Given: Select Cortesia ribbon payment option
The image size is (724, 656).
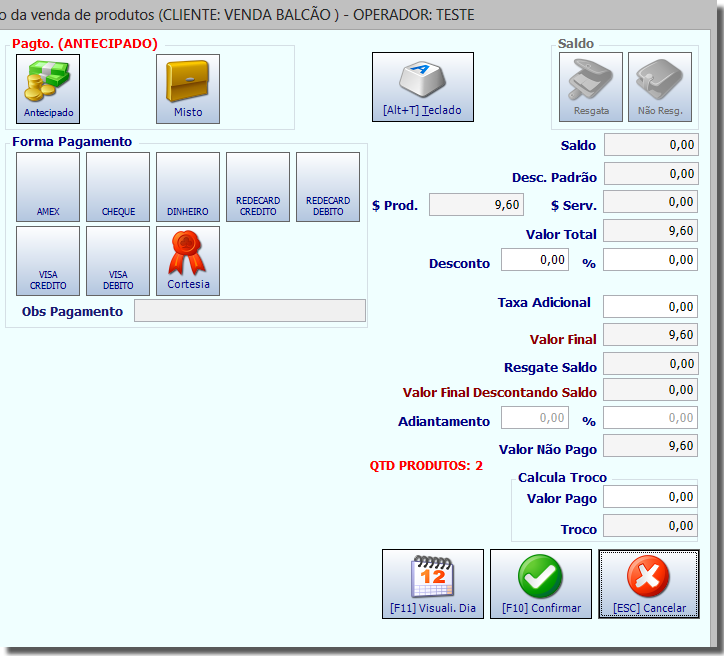Looking at the screenshot, I should point(188,261).
